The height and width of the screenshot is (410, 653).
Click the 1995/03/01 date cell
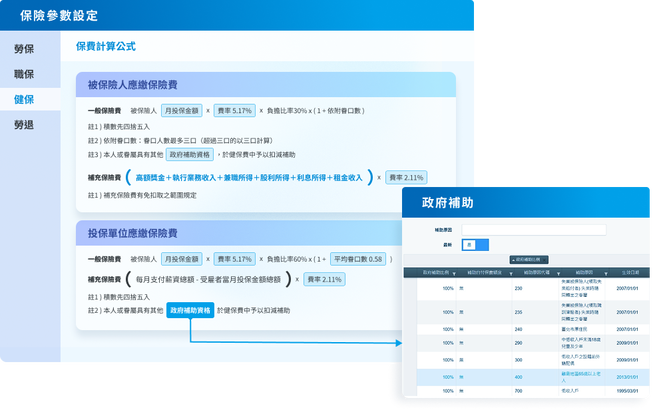coord(627,391)
